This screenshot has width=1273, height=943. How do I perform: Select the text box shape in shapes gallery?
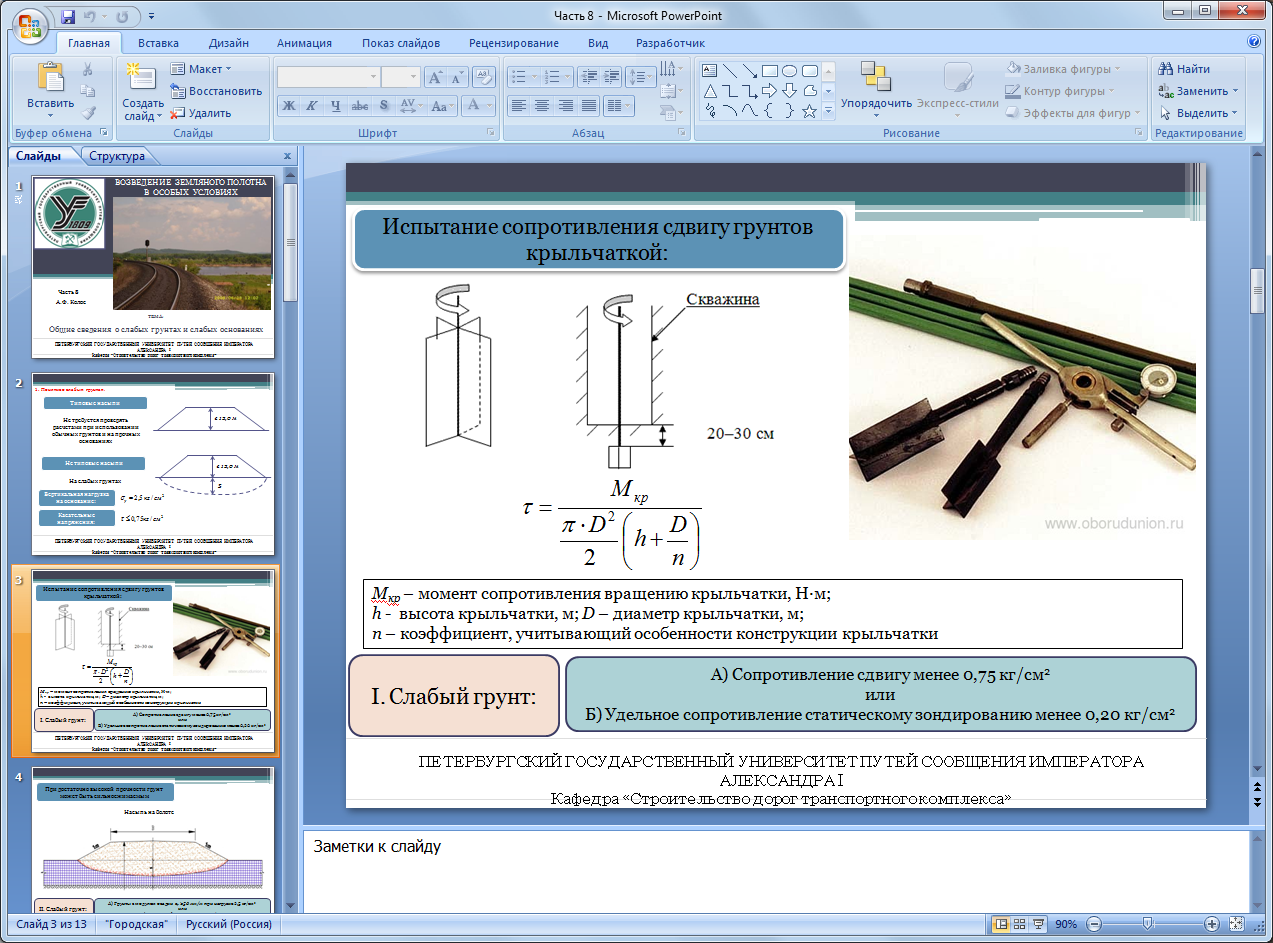click(710, 70)
